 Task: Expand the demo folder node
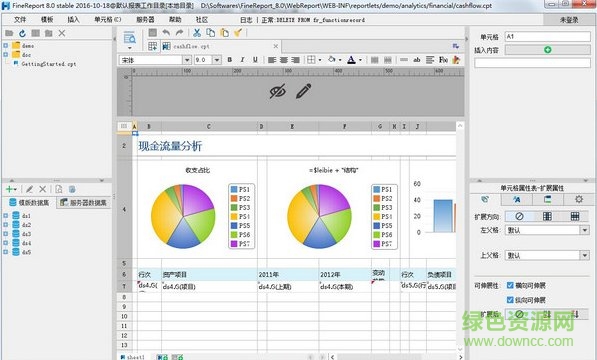(5, 46)
